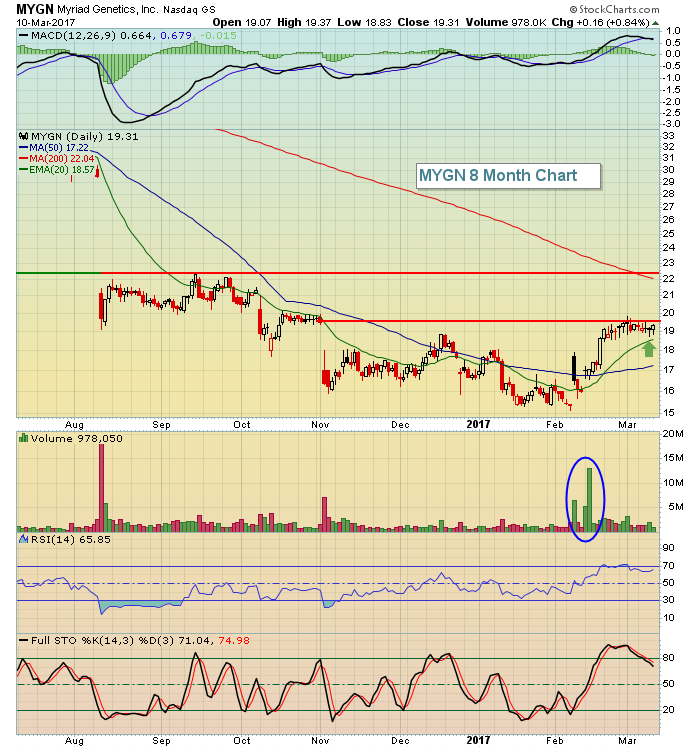Select the 10-Mar-2017 date label
Viewport: 700px width, 748px height.
coord(46,22)
